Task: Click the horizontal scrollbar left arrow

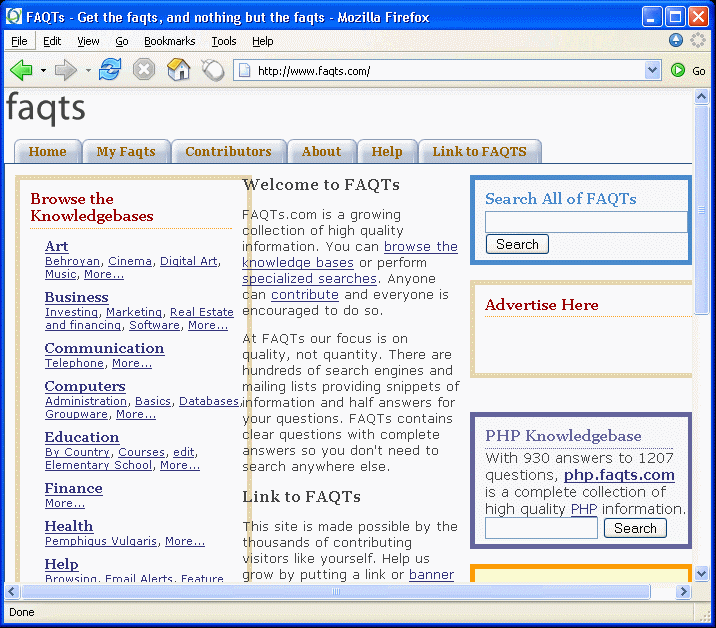Action: (12, 591)
